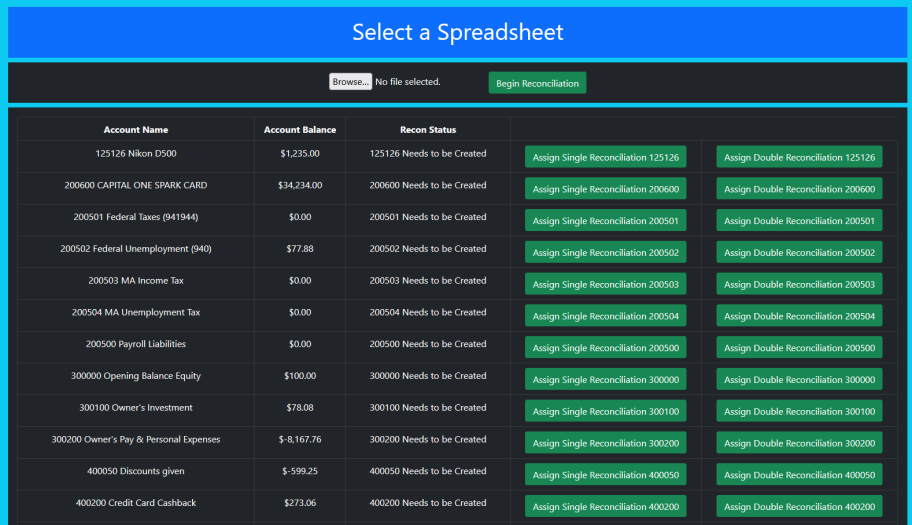Assign Single Reconciliation for Payroll Liabilities 200500
The height and width of the screenshot is (525, 912).
(605, 348)
